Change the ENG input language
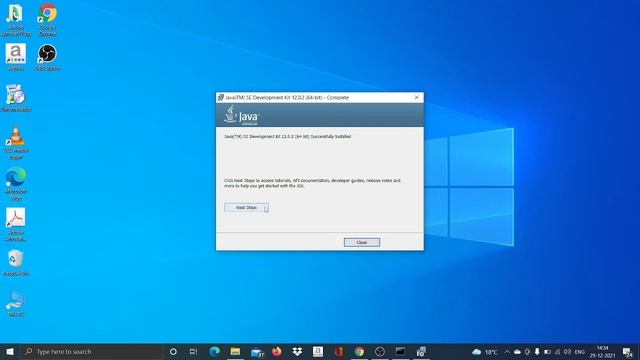The width and height of the screenshot is (640, 360). tap(580, 351)
